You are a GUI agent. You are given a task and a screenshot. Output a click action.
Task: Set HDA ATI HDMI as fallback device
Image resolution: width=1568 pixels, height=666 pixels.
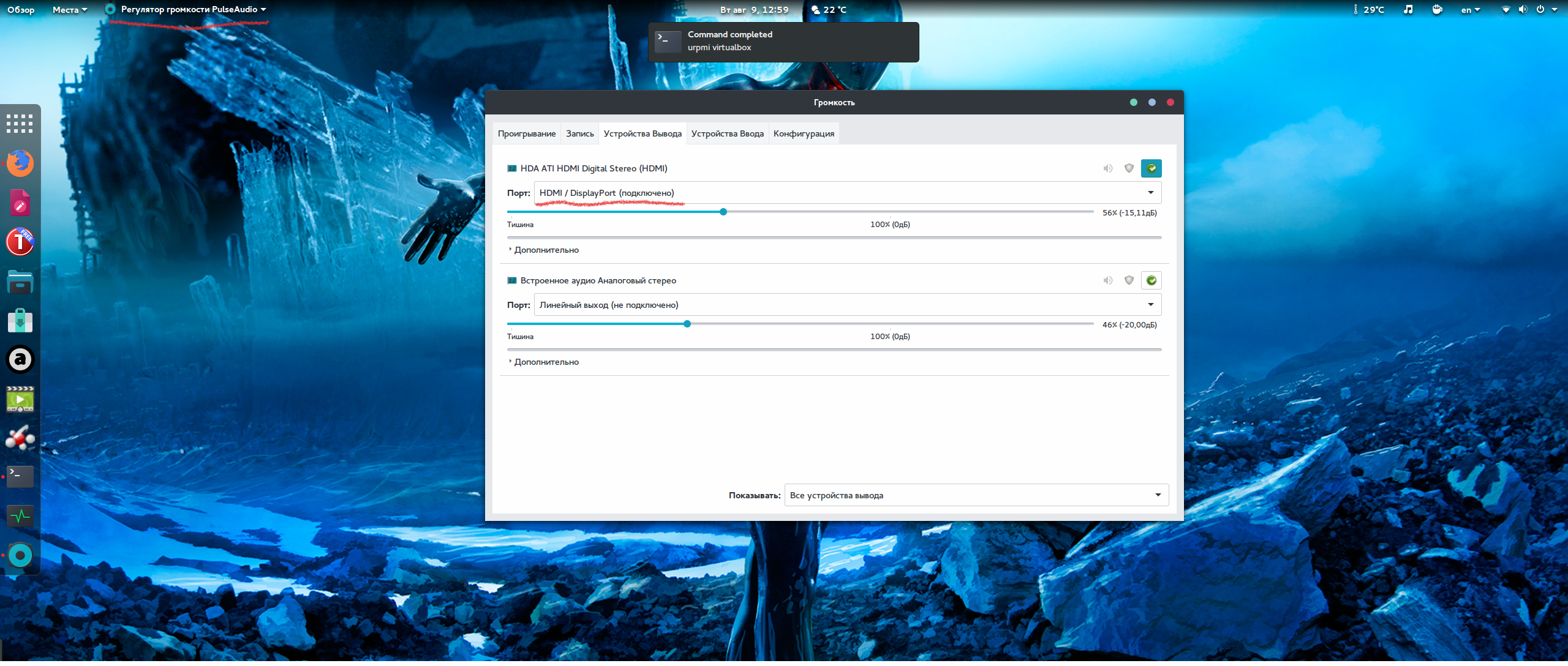(1151, 168)
